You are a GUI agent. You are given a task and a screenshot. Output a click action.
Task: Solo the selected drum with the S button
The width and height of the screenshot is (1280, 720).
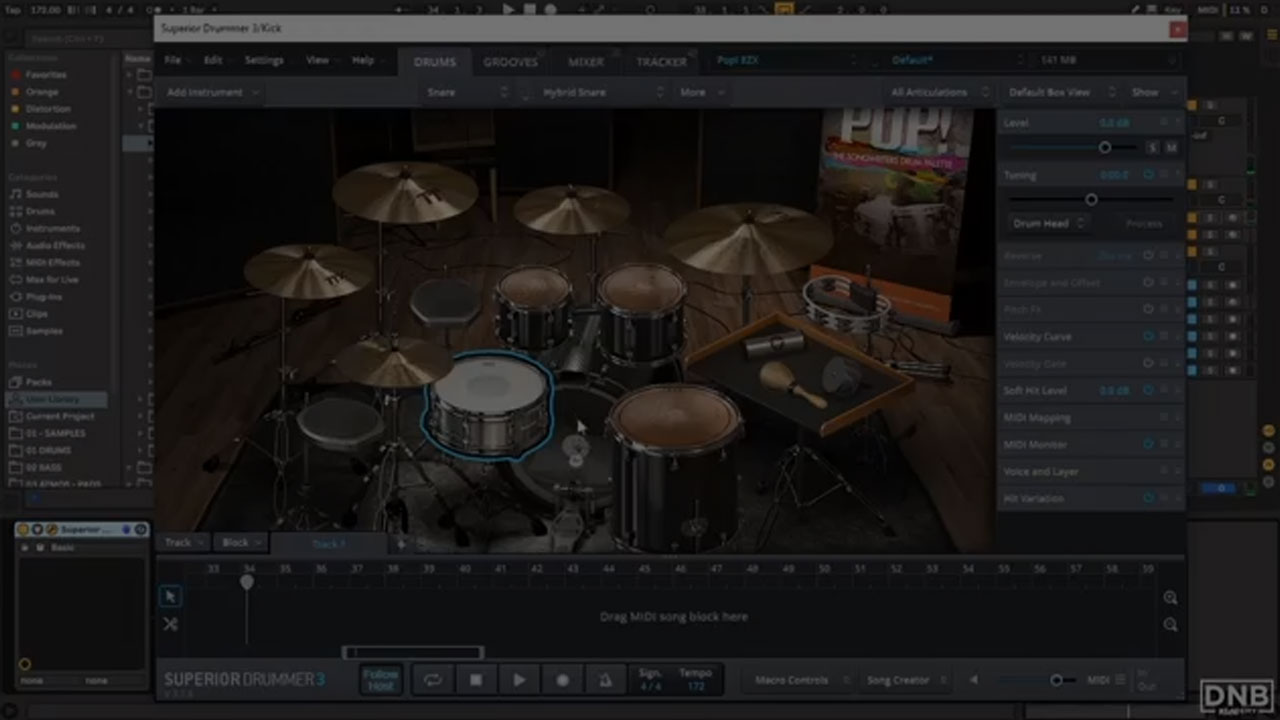[1153, 147]
